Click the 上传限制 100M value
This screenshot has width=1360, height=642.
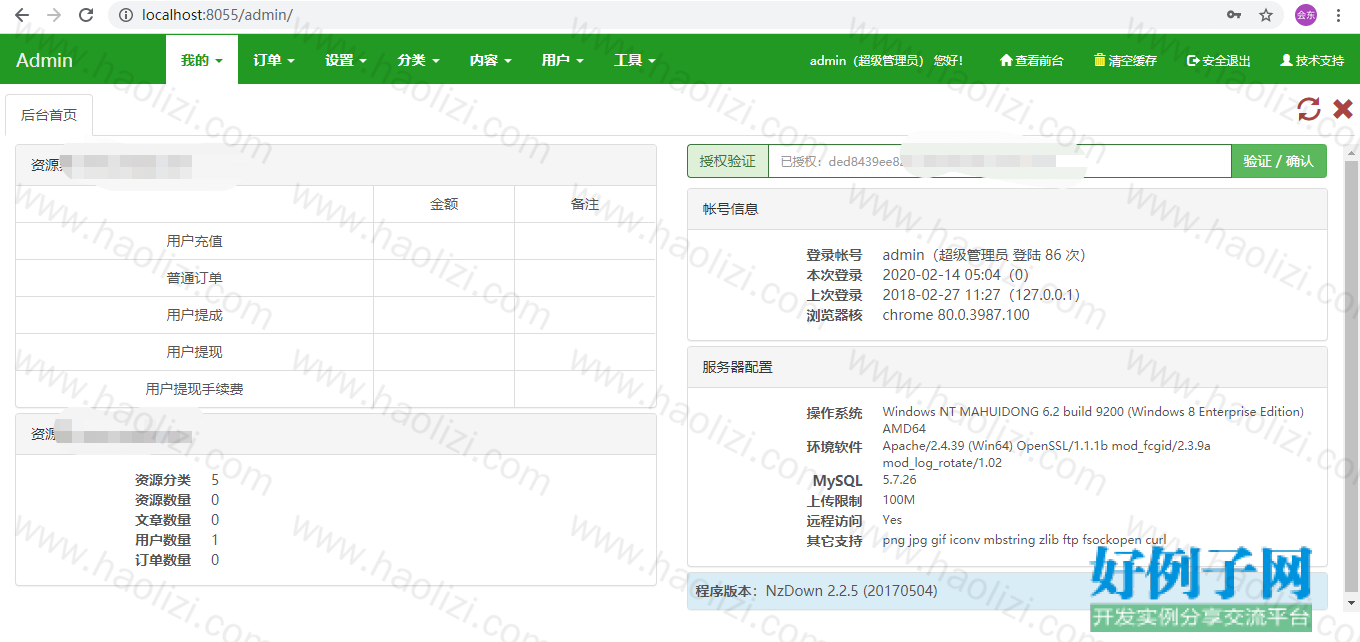pos(899,500)
